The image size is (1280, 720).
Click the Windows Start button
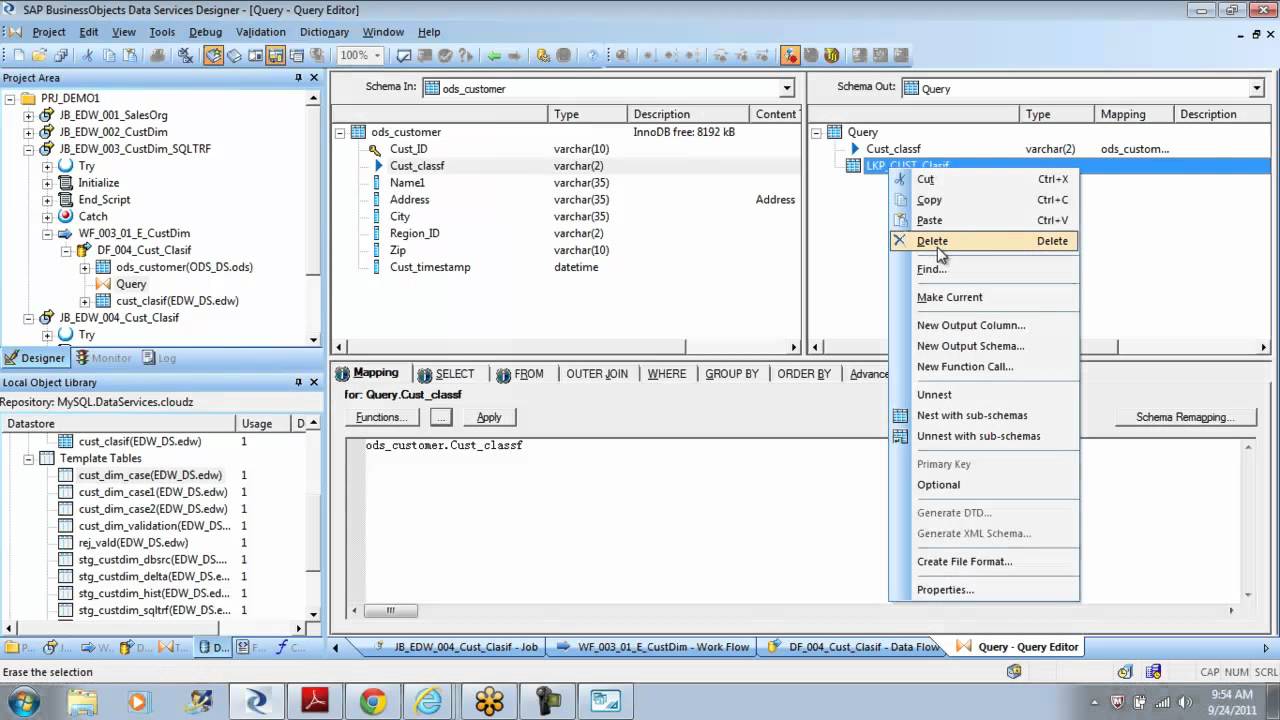click(22, 702)
